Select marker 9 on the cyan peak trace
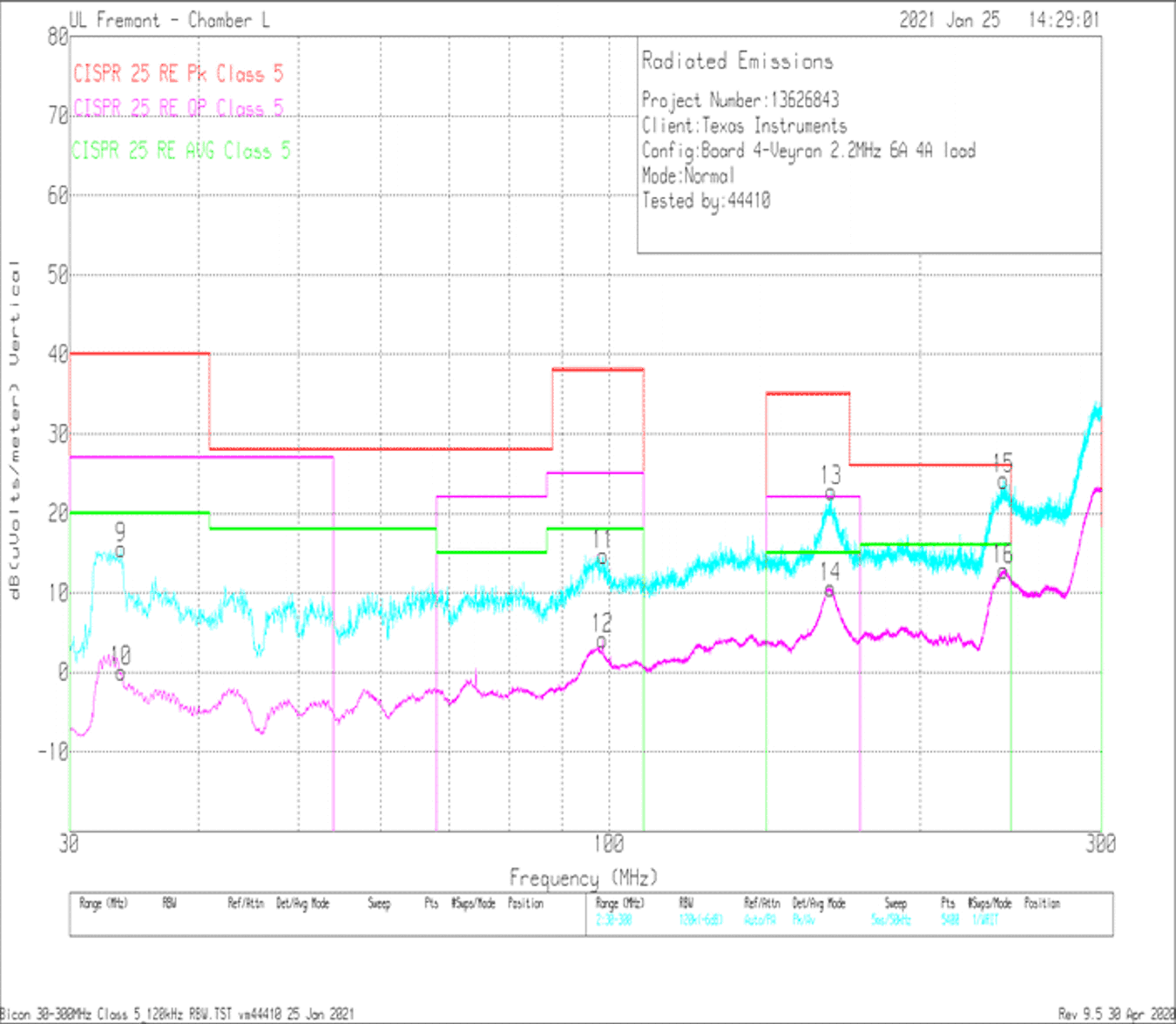This screenshot has width=1176, height=1024. click(119, 550)
